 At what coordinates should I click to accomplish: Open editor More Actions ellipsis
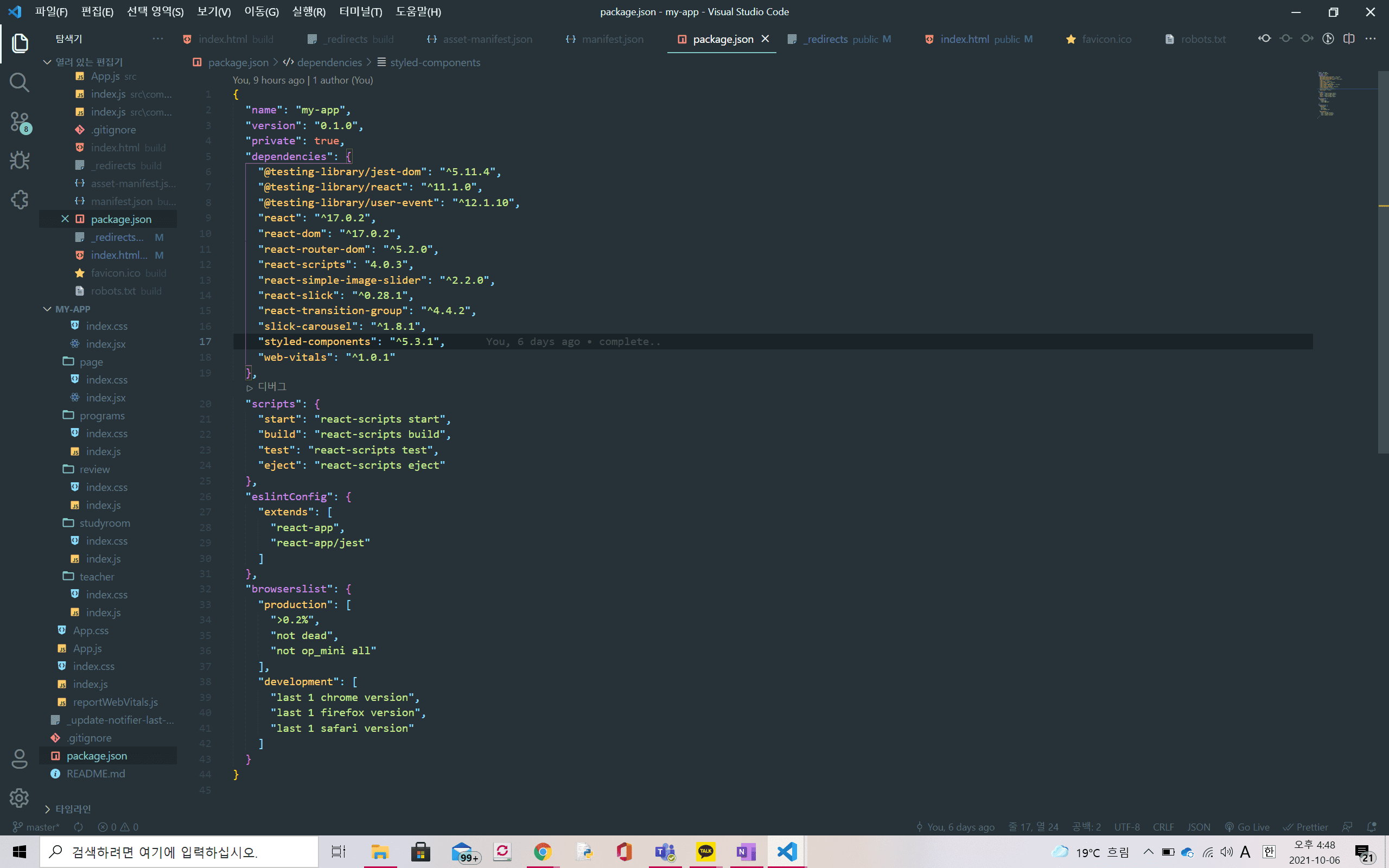1371,39
